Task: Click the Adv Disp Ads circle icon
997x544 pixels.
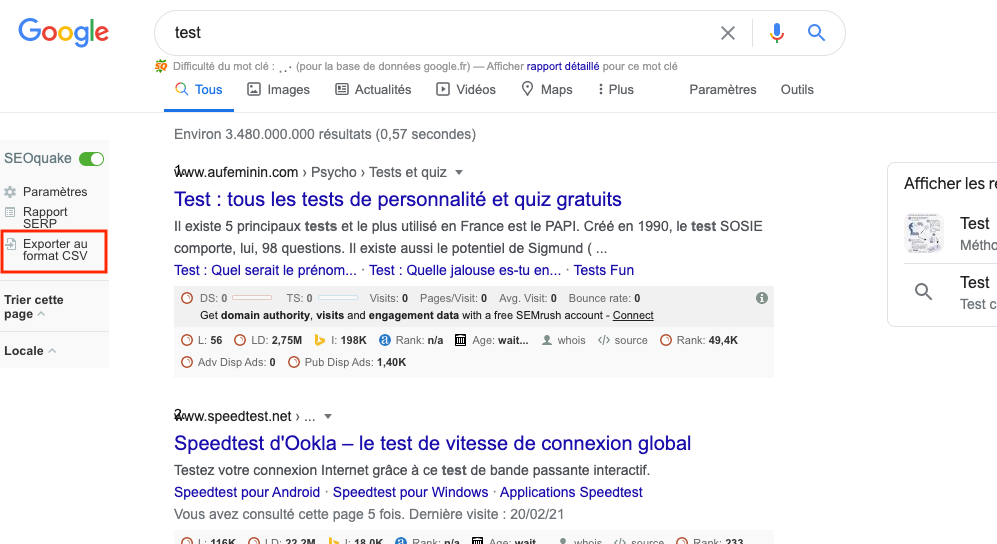Action: tap(187, 362)
